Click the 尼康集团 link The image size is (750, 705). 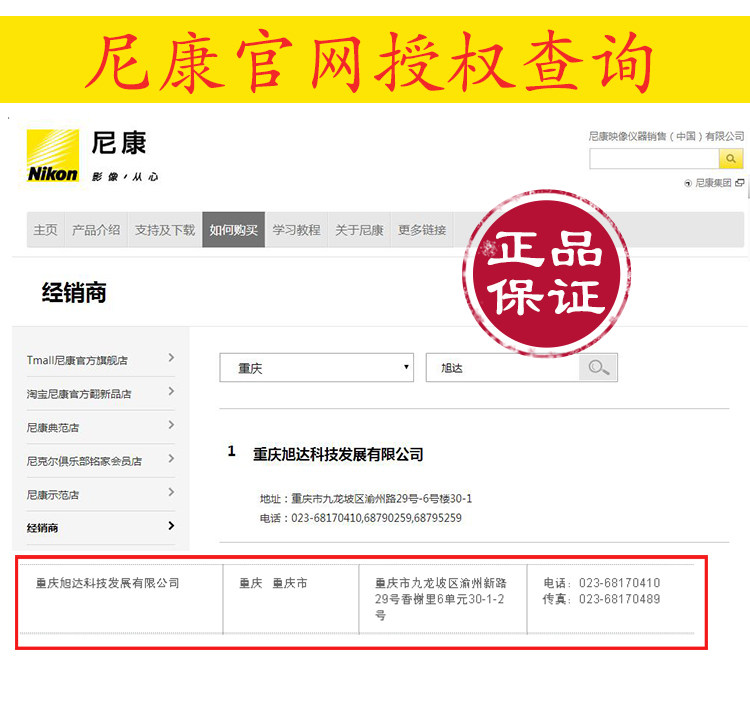[713, 183]
